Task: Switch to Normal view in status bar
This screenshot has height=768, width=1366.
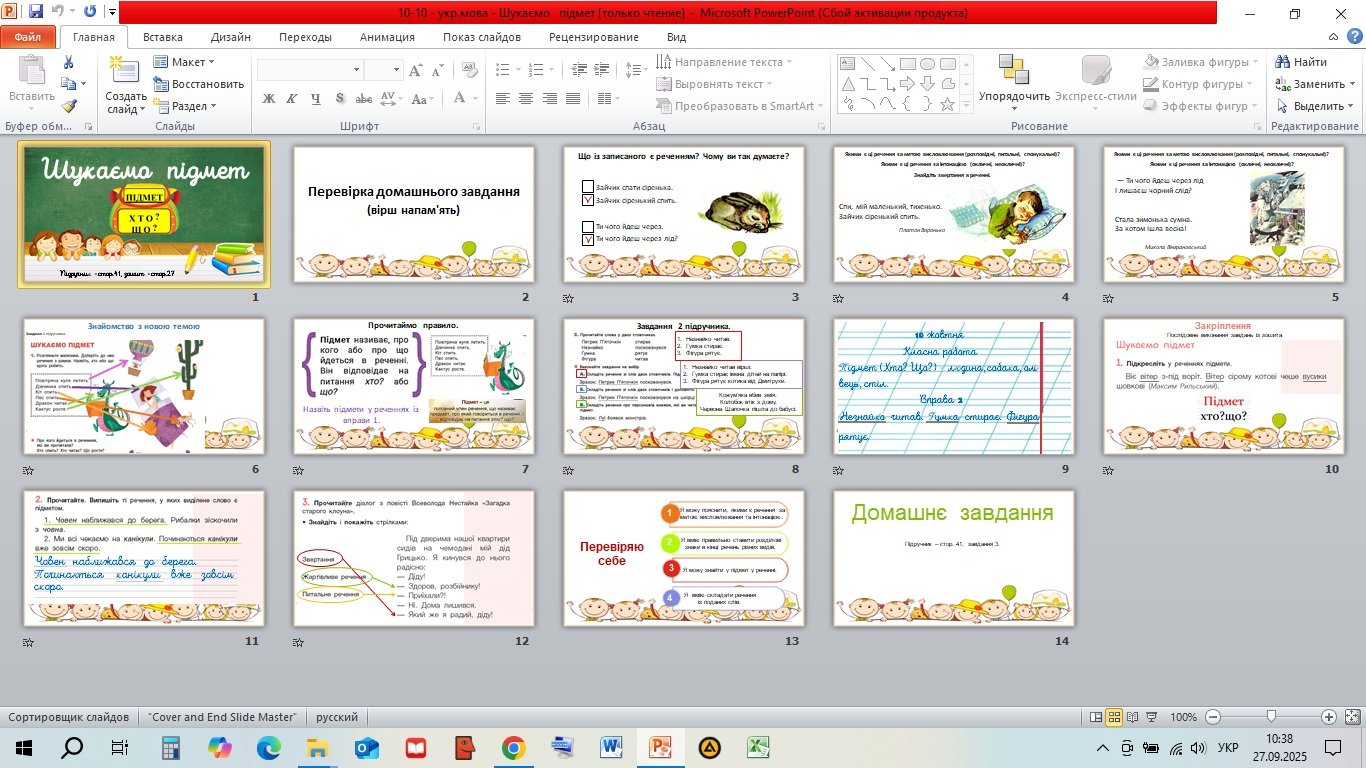Action: tap(1097, 717)
